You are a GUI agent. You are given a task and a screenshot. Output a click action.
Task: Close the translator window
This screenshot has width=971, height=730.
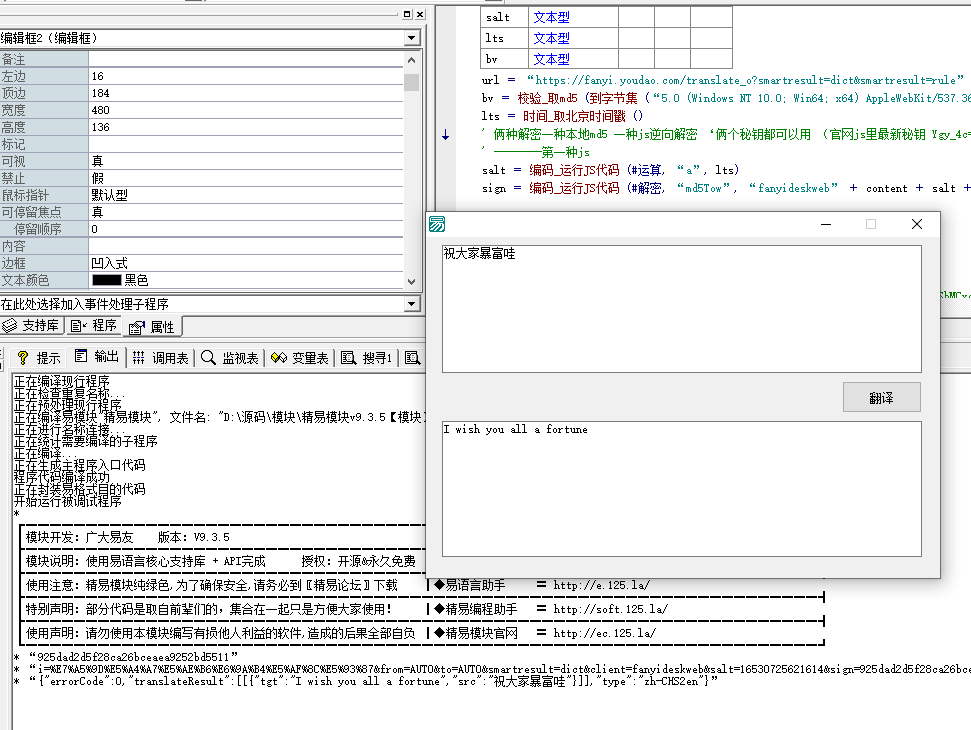pos(917,224)
